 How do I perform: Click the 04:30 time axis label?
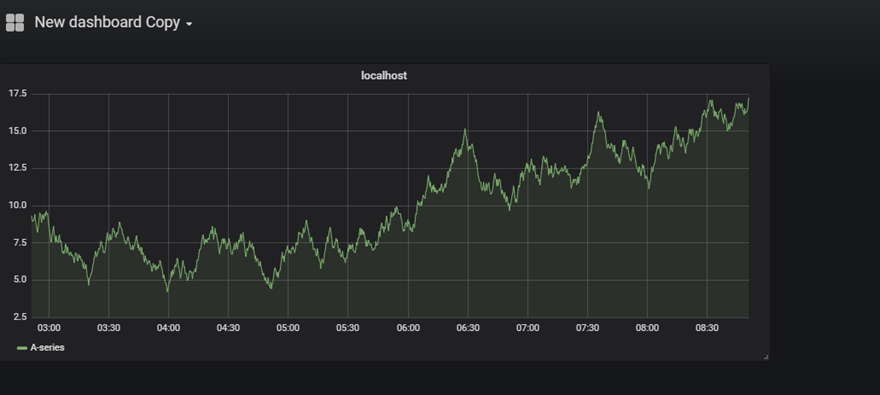pyautogui.click(x=228, y=328)
